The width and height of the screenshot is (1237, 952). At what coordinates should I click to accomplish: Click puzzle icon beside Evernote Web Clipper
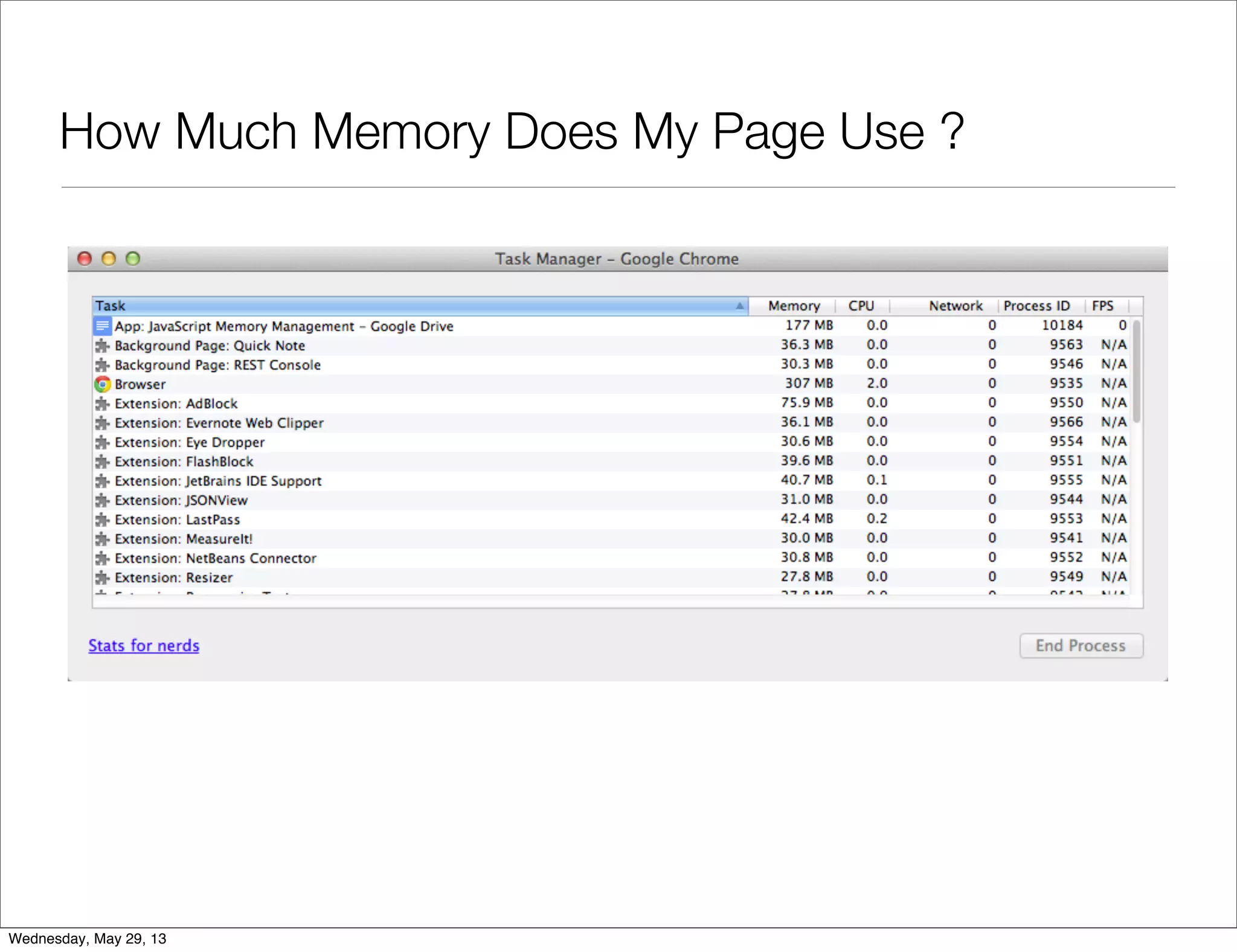point(103,423)
